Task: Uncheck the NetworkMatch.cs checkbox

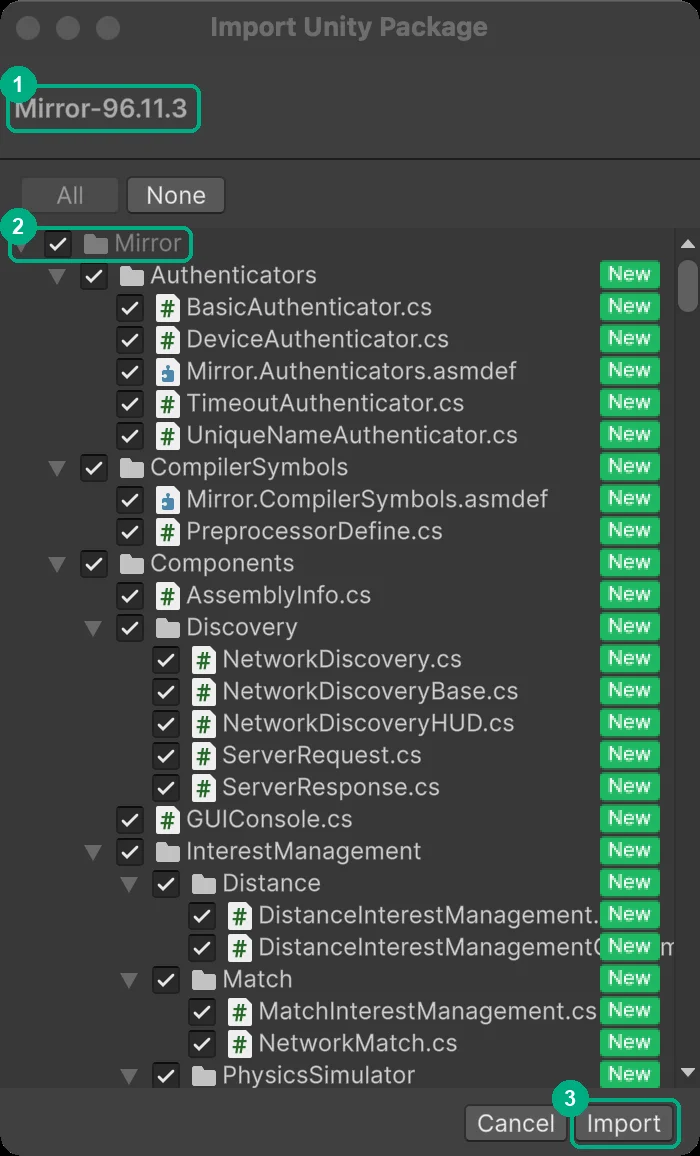Action: tap(201, 1043)
